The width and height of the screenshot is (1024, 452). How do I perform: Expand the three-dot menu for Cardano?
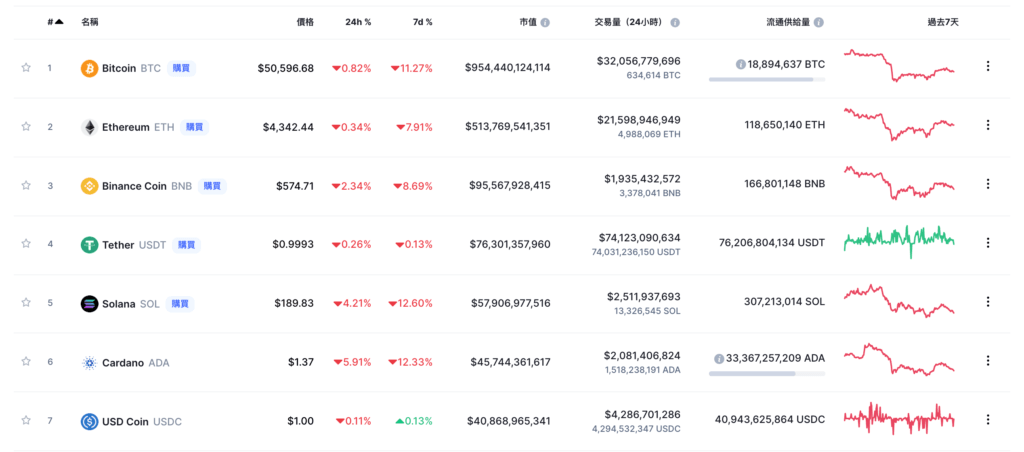pos(988,360)
